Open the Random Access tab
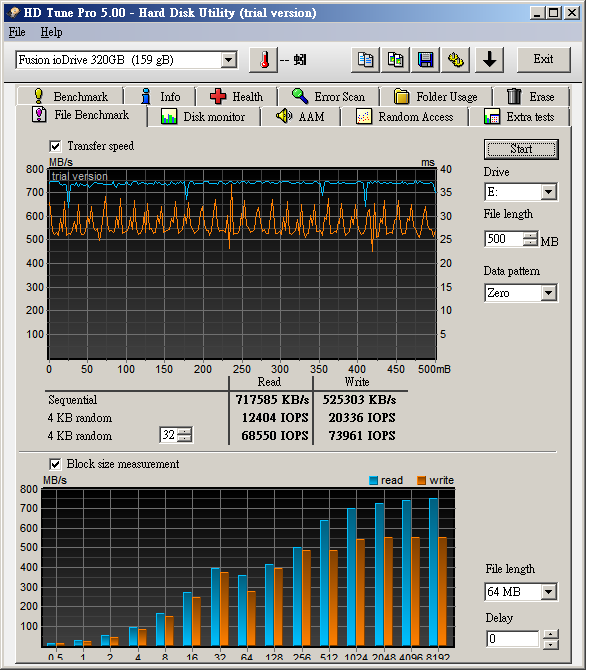The width and height of the screenshot is (614, 670). (x=405, y=117)
